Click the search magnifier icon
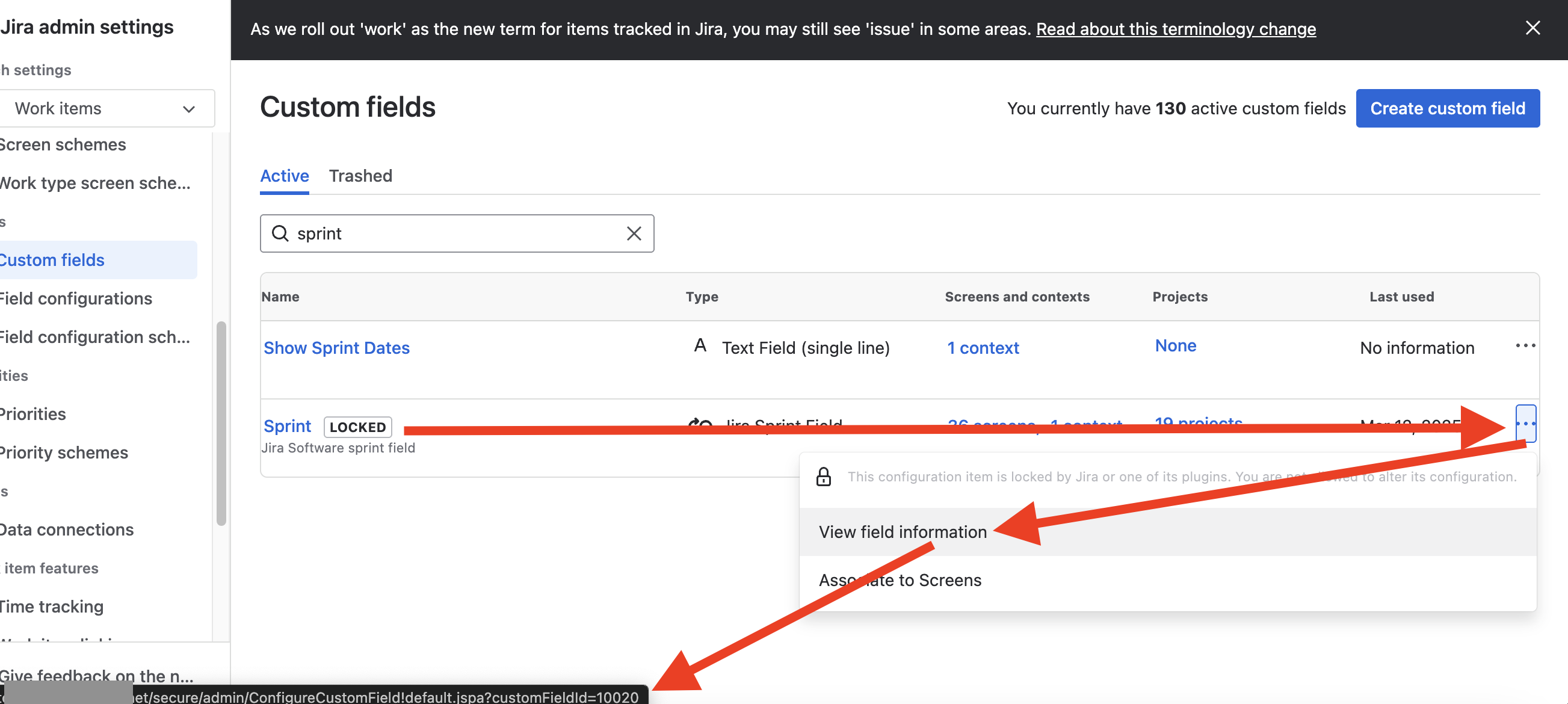This screenshot has width=1568, height=704. click(280, 233)
